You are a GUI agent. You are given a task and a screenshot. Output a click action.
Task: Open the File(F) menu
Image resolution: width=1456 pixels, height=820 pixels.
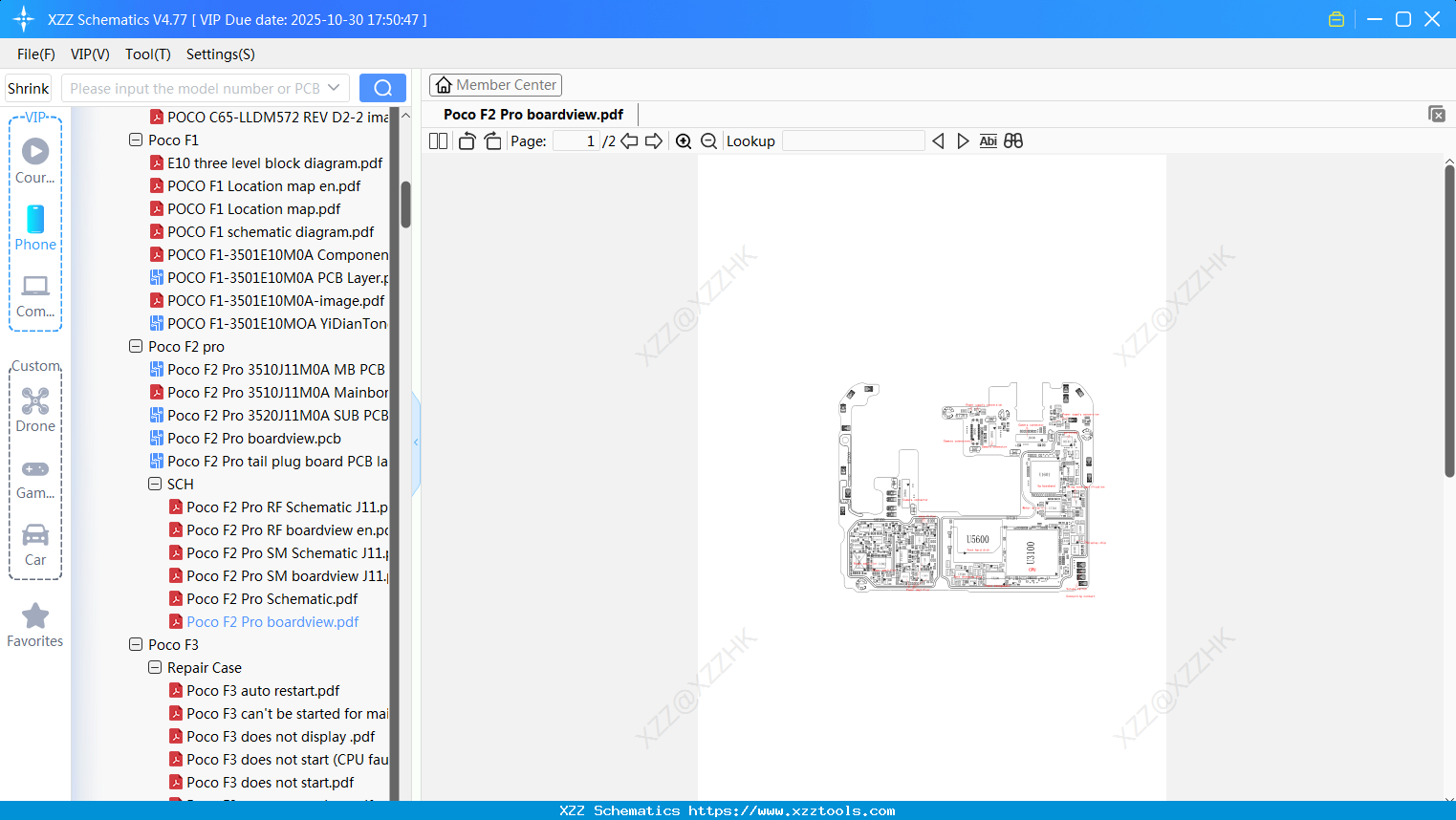[36, 54]
